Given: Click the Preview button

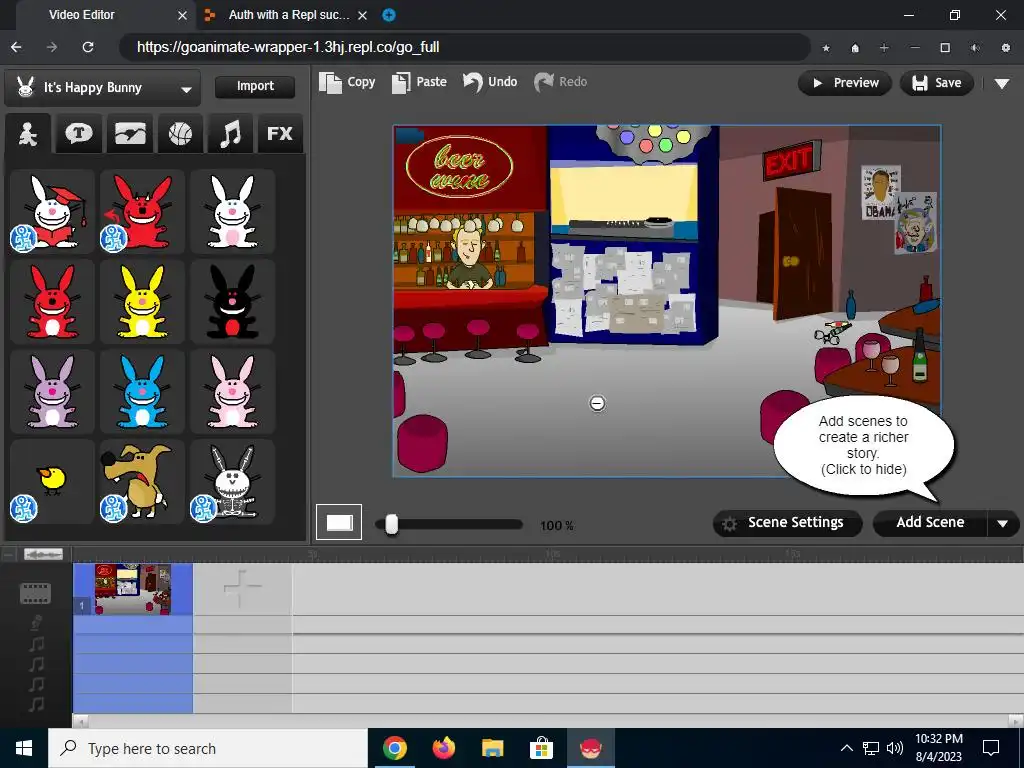Looking at the screenshot, I should [x=845, y=83].
